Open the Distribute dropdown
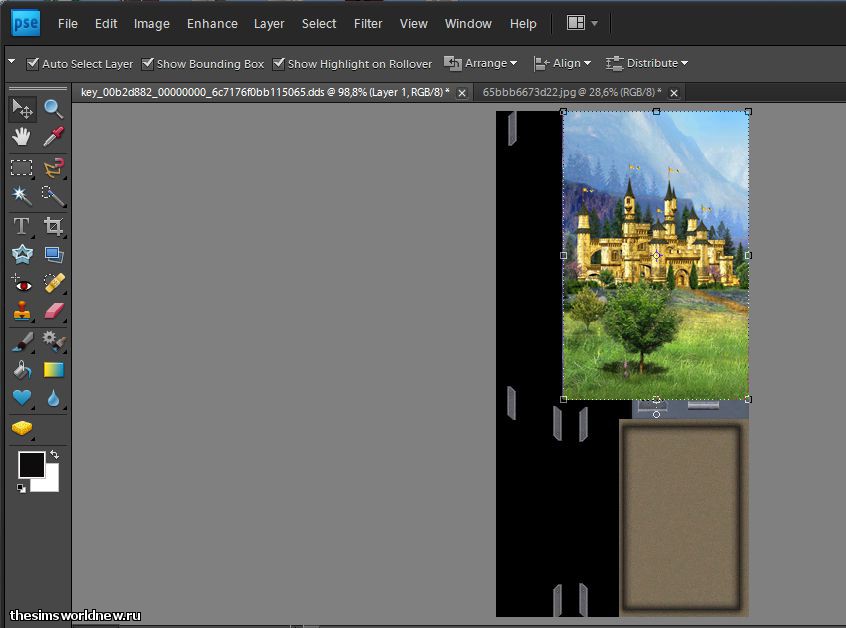The image size is (846, 628). 646,63
